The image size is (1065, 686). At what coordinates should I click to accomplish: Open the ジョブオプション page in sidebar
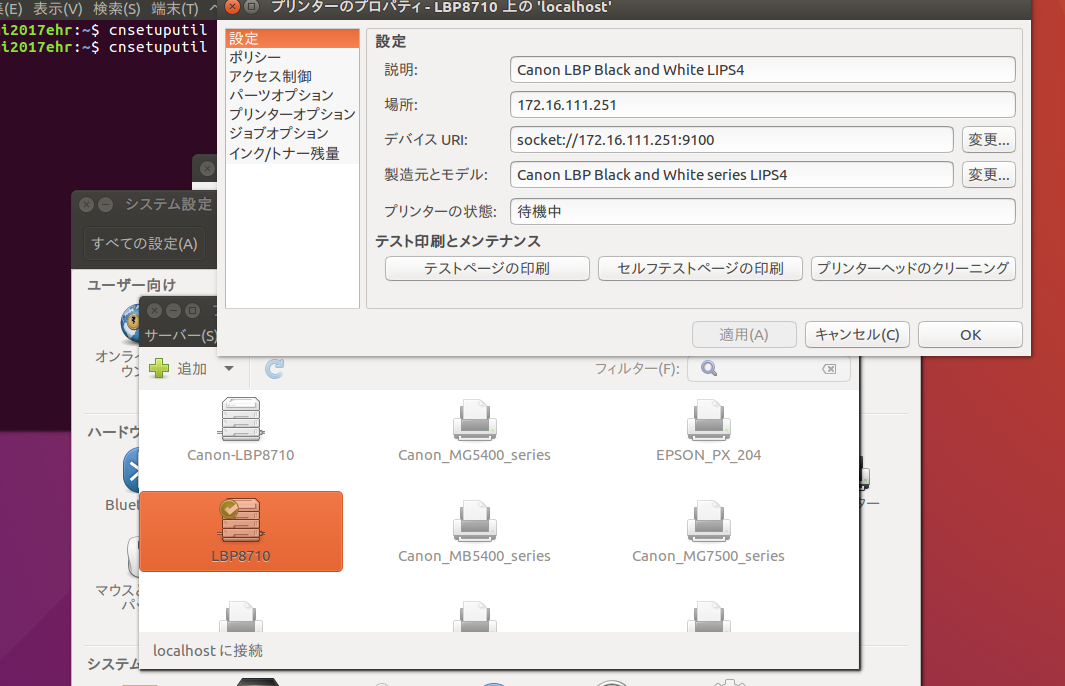click(292, 133)
